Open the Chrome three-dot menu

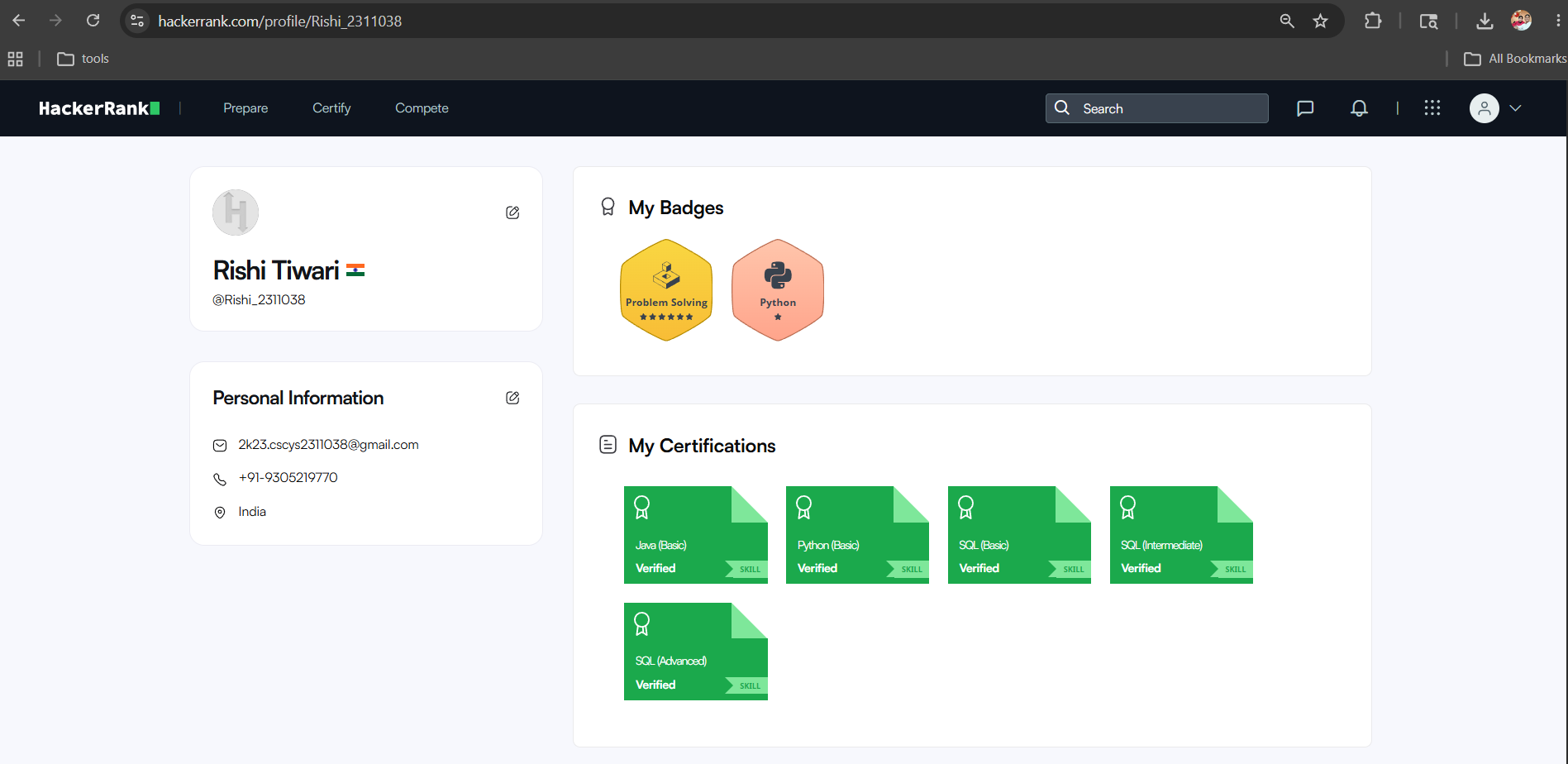1558,21
